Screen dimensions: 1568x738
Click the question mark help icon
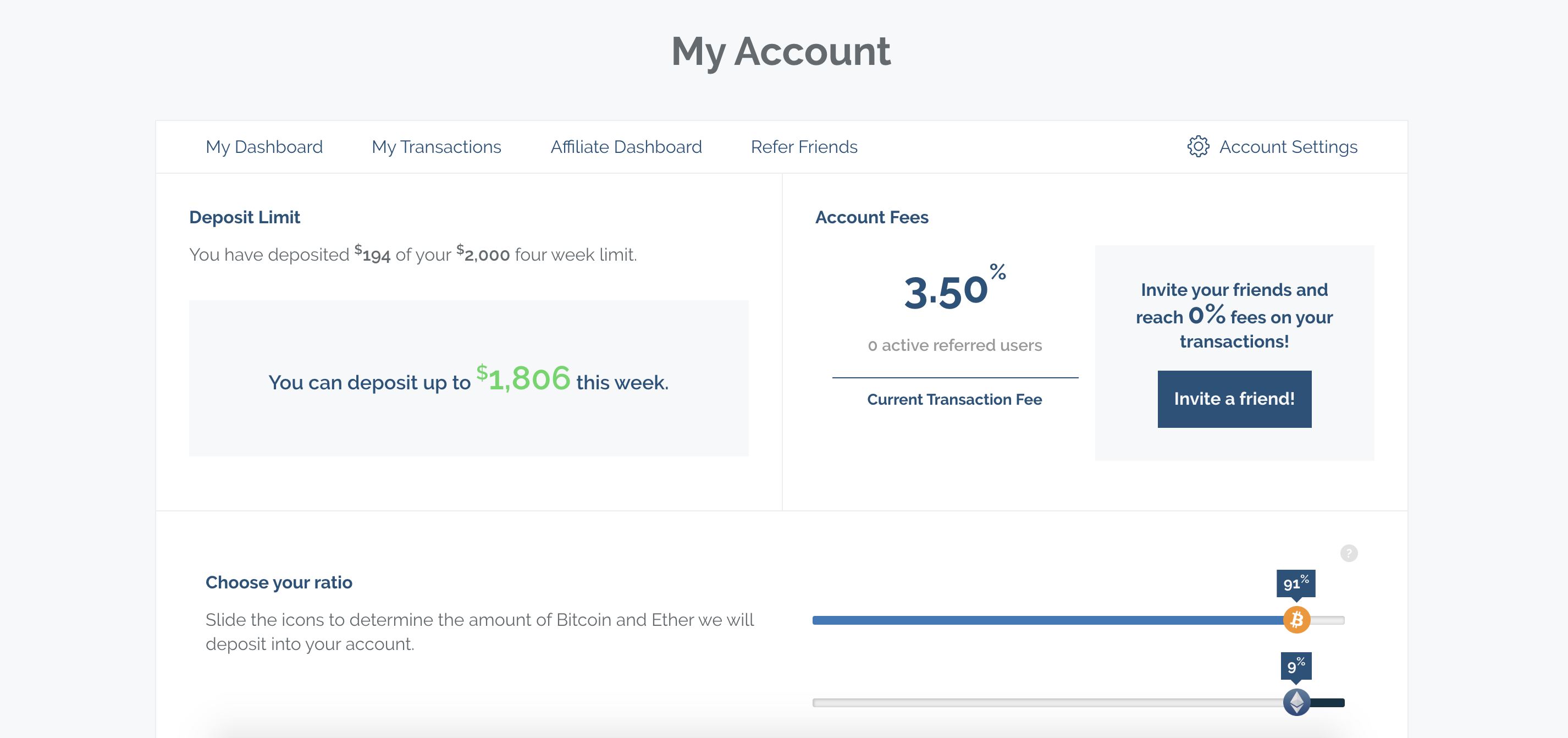(1349, 553)
